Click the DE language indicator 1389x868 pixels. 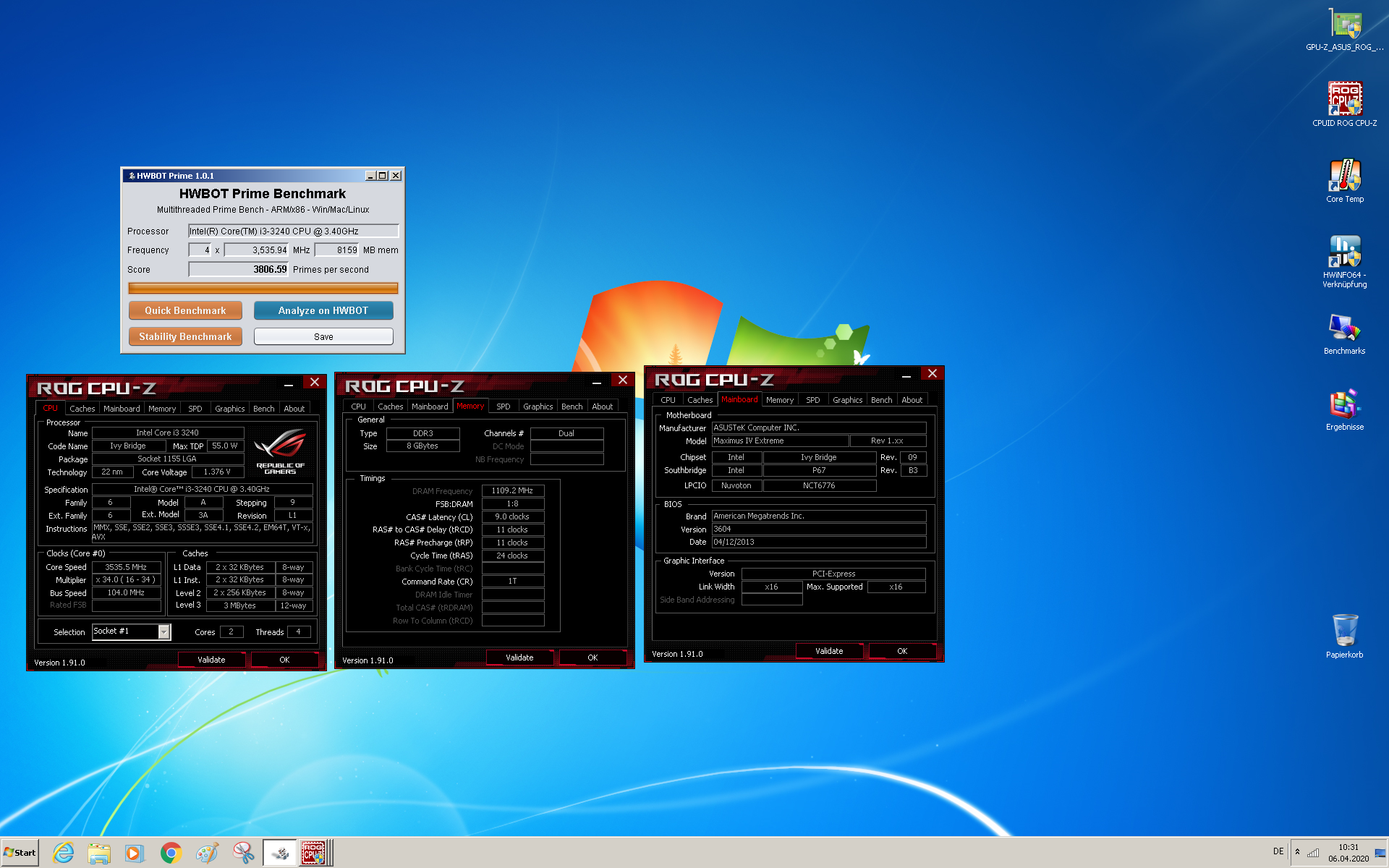pyautogui.click(x=1278, y=851)
